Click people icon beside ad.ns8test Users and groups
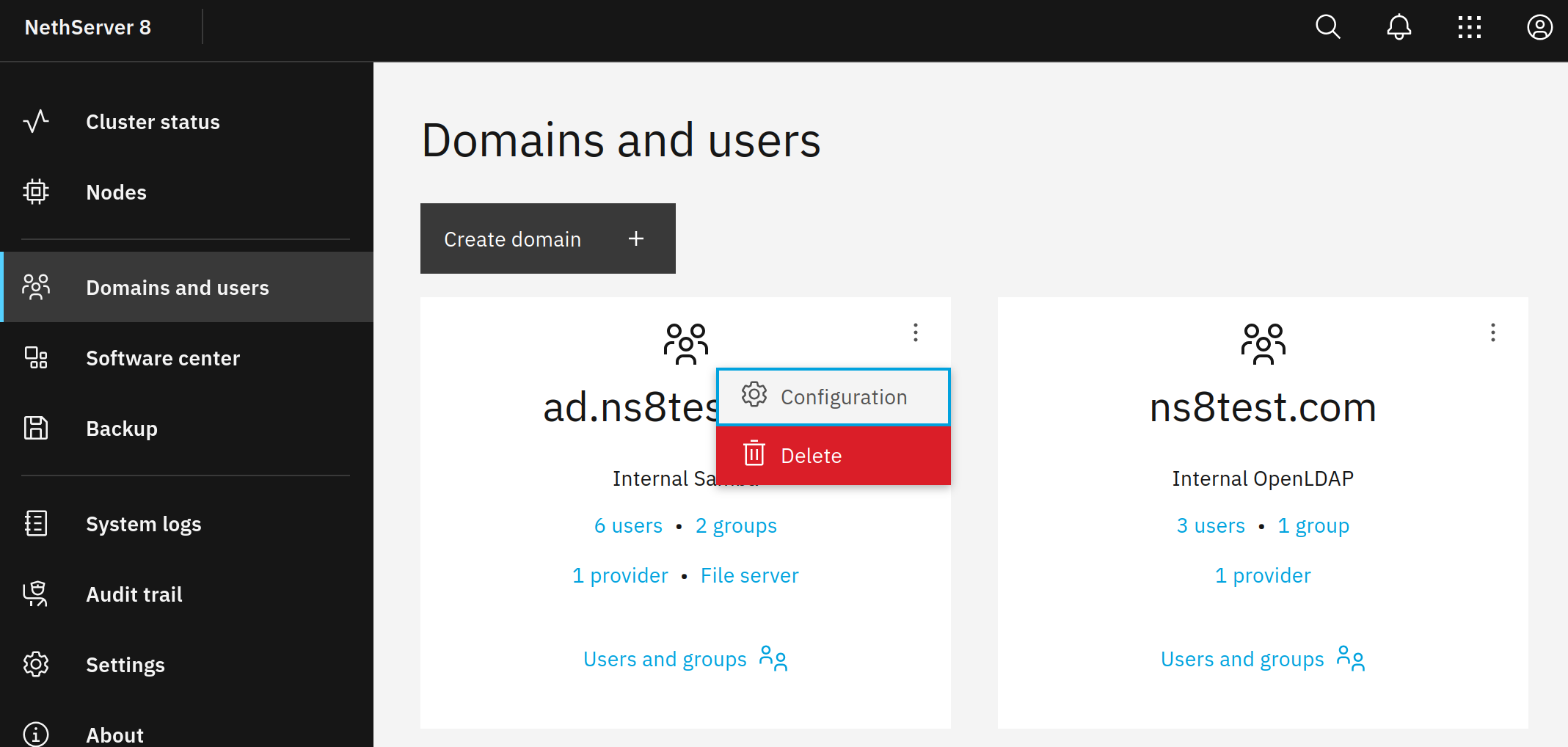Viewport: 1568px width, 747px height. (773, 658)
